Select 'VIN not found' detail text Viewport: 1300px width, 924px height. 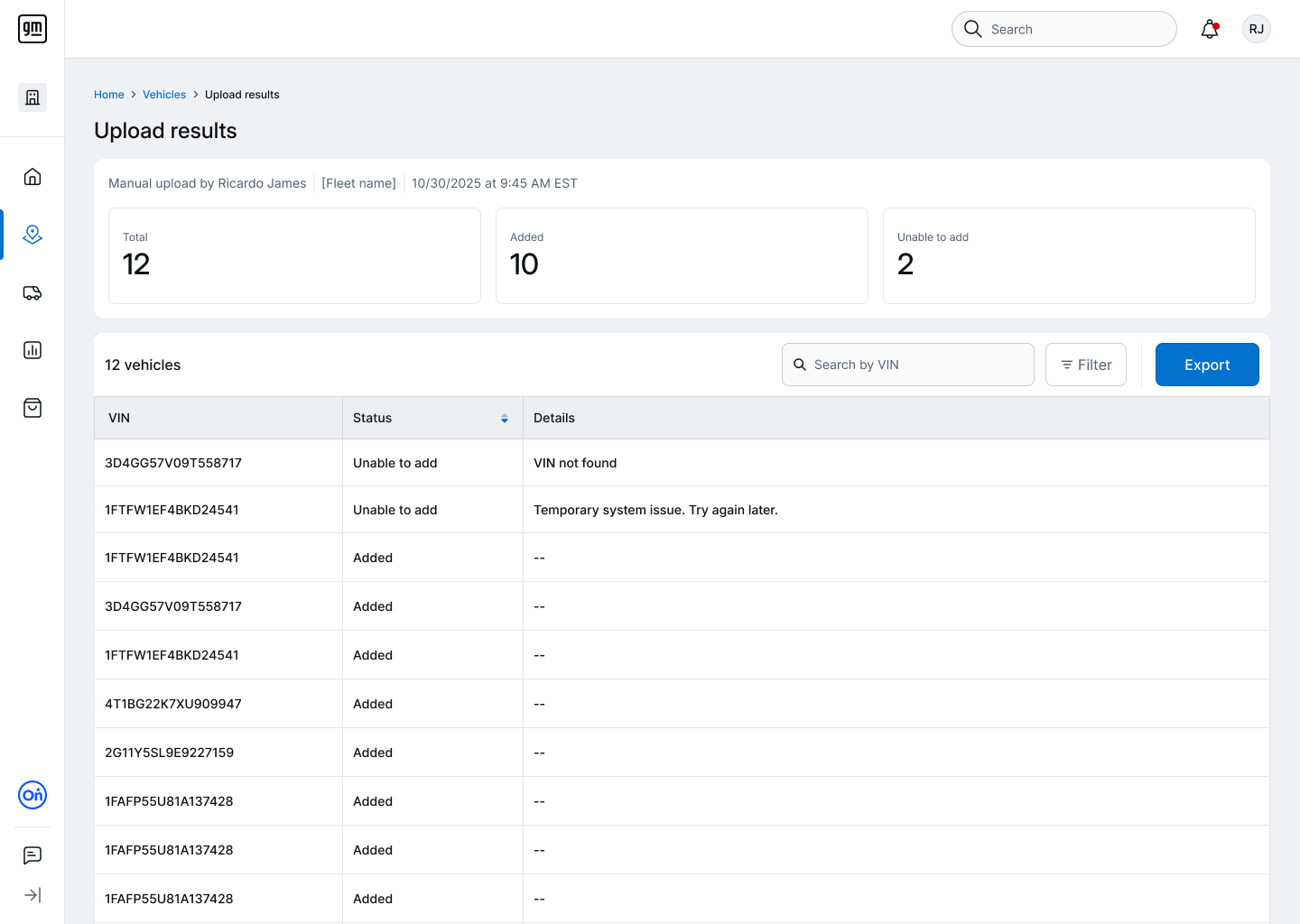575,463
